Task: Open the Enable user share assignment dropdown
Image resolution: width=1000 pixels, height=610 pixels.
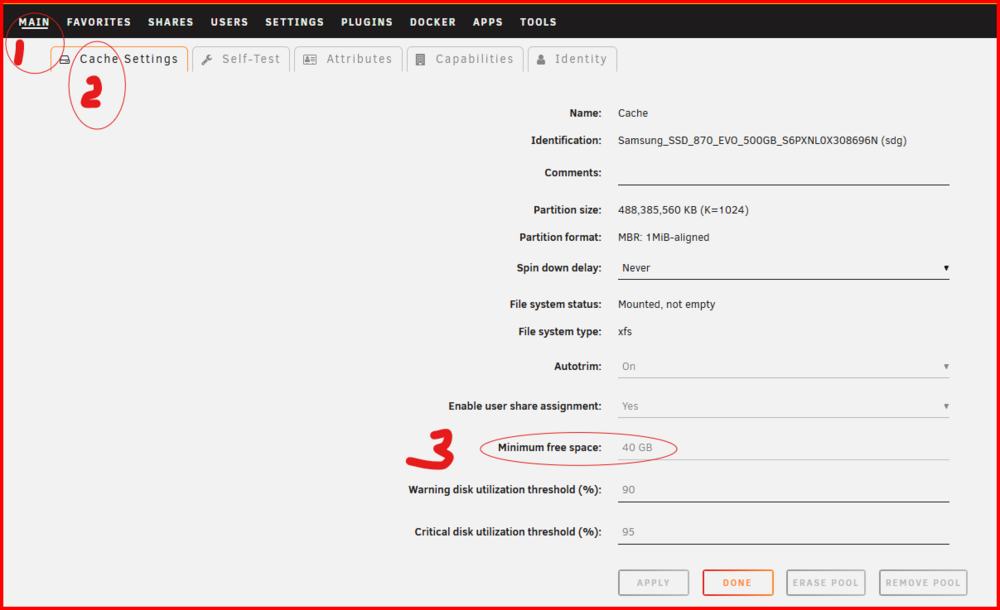Action: click(783, 406)
